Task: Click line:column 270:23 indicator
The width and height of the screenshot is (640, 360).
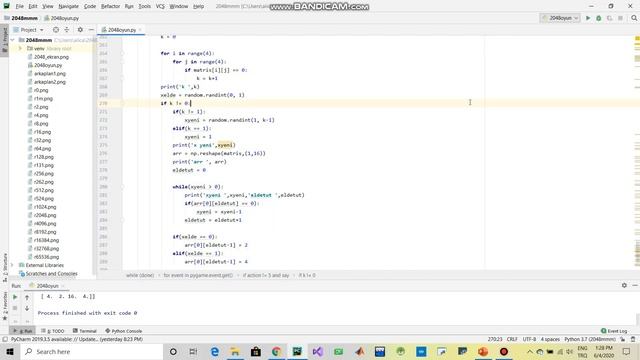Action: (495, 339)
